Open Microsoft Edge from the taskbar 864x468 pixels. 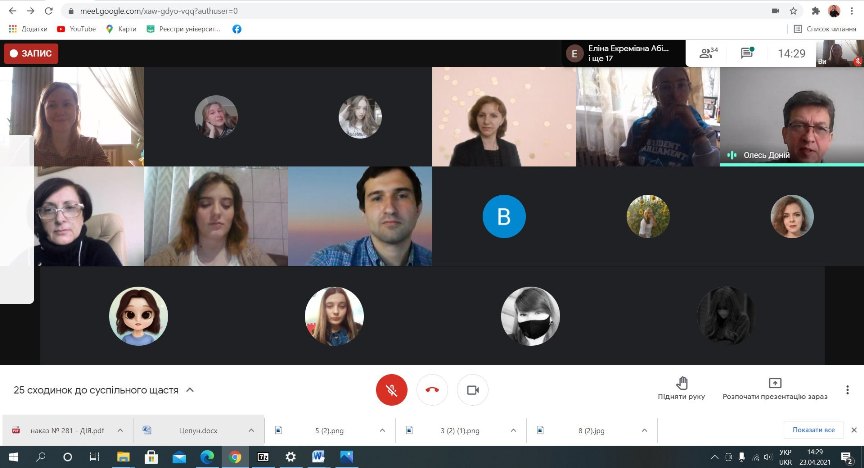tap(207, 457)
